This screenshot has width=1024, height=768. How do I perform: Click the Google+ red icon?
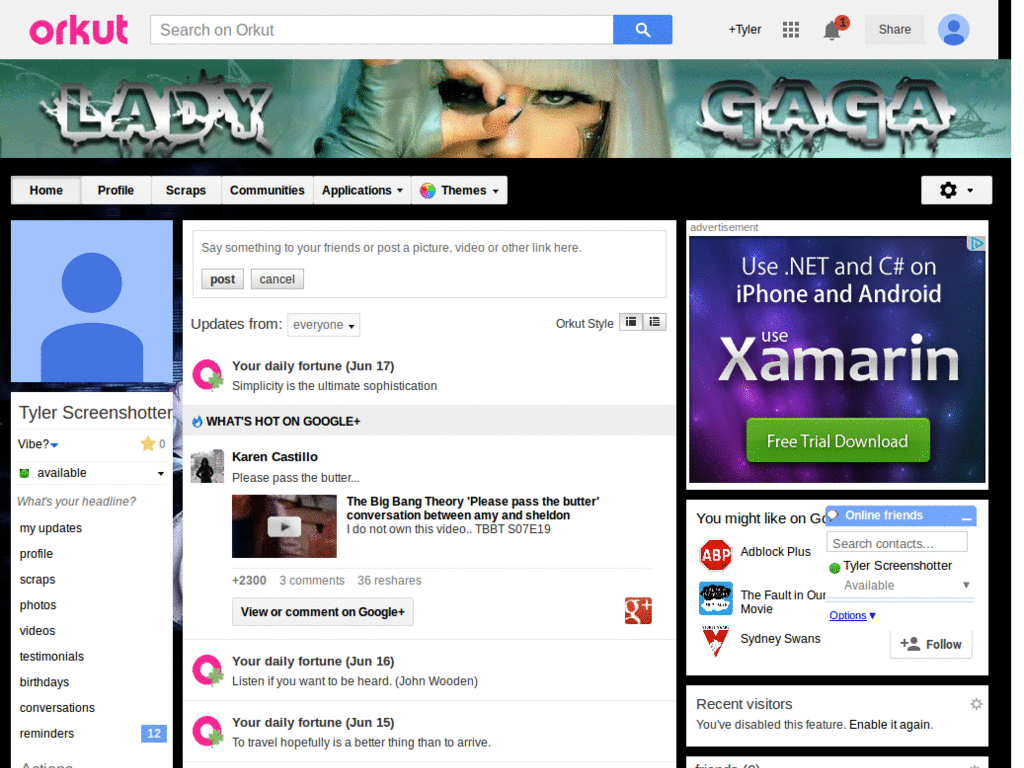tap(638, 611)
